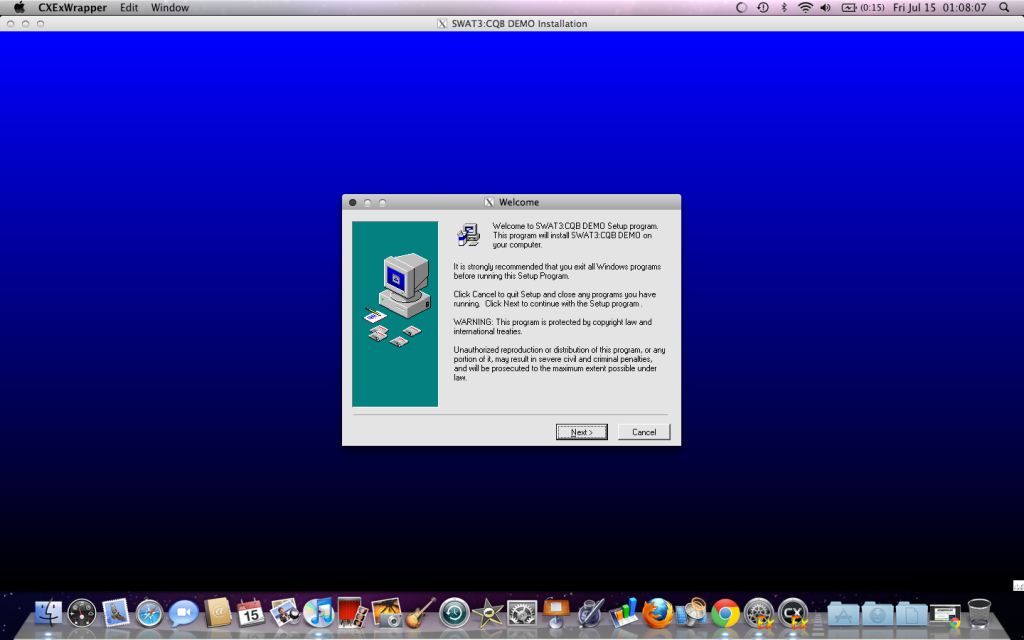Open Pages from the Dock
The height and width of the screenshot is (640, 1024).
coord(590,614)
